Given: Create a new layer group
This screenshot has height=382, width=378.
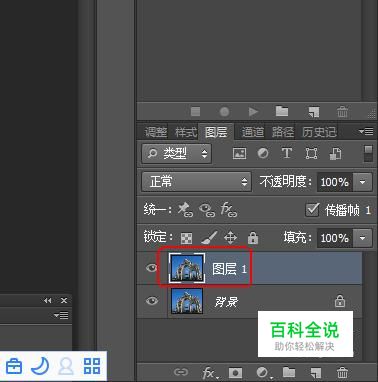Looking at the screenshot, I should (289, 372).
